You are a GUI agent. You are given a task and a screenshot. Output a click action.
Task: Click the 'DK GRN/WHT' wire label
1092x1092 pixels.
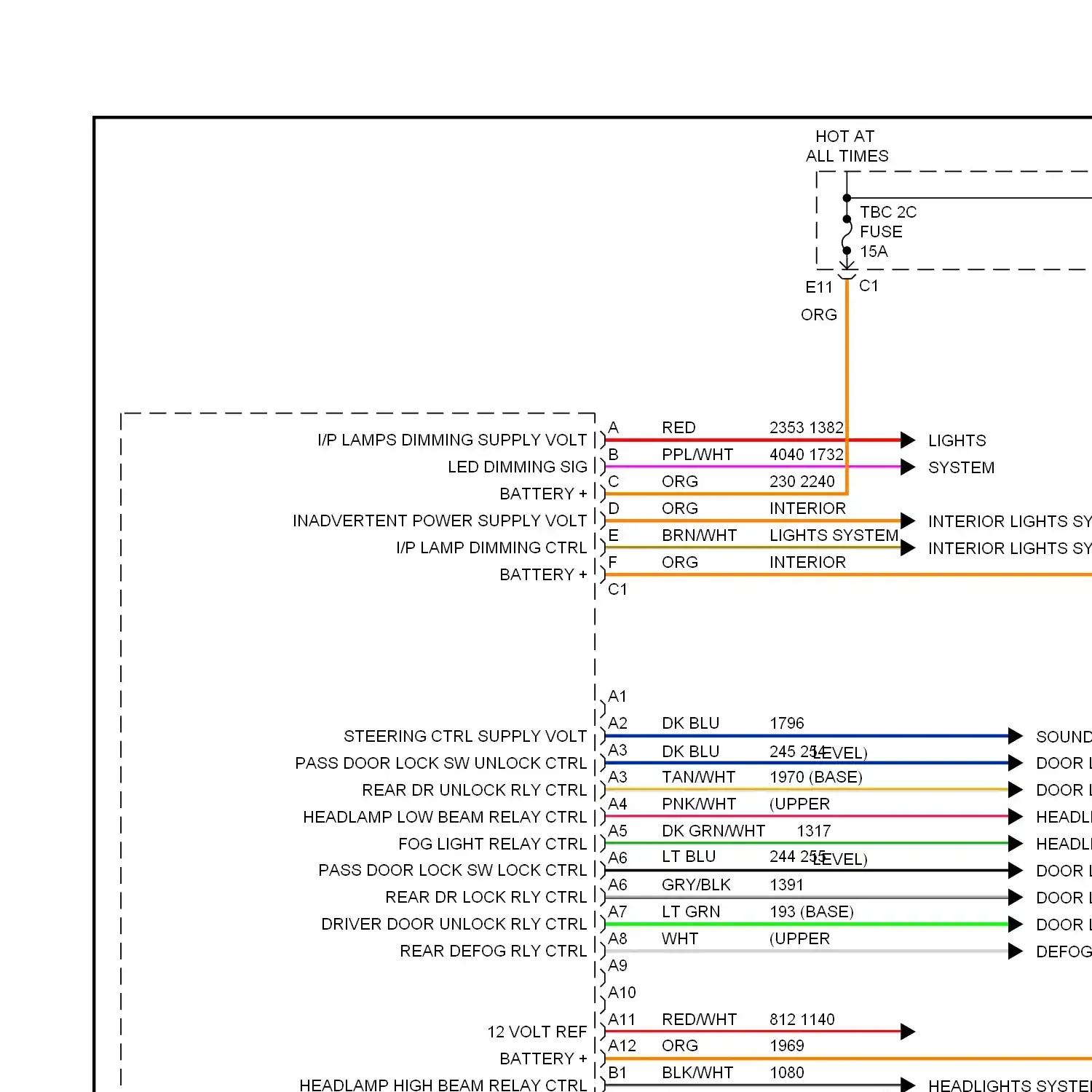coord(713,831)
